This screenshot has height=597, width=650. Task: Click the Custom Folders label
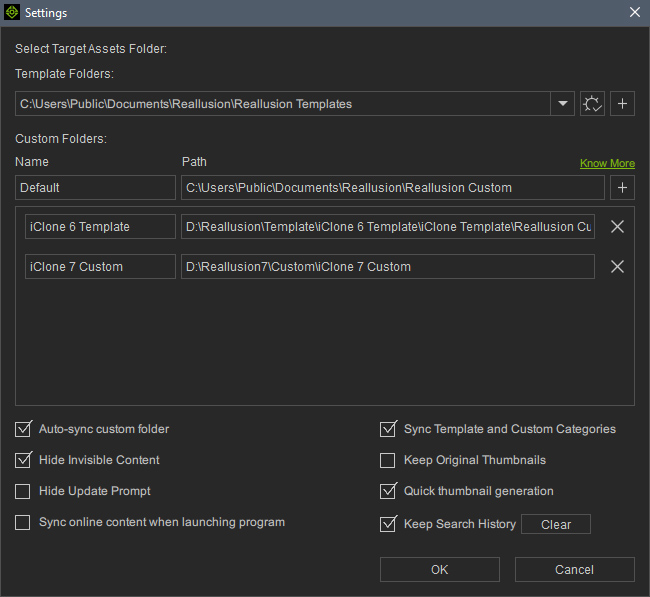click(61, 138)
